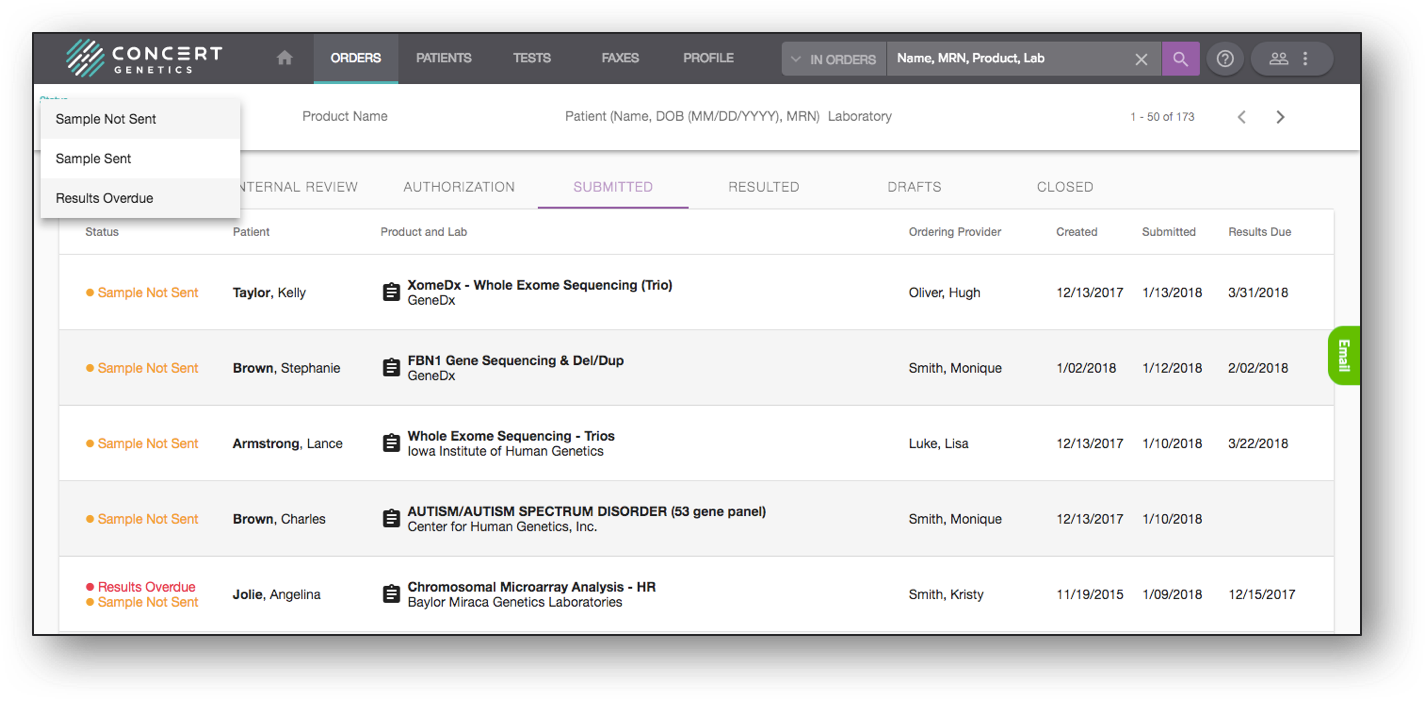This screenshot has height=701, width=1427.
Task: Expand the In Orders search scope dropdown
Action: [x=833, y=59]
